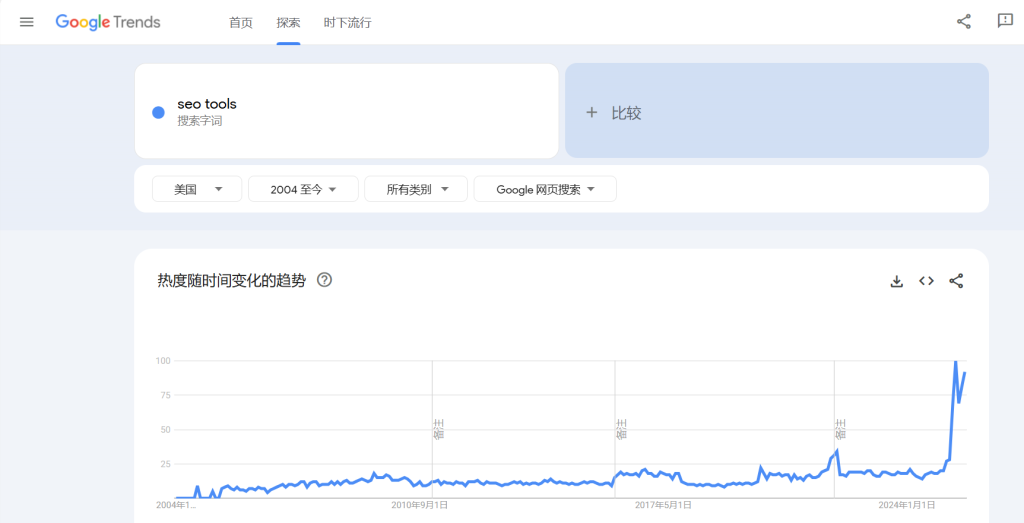Open the hamburger main menu
The image size is (1024, 523).
(x=26, y=22)
